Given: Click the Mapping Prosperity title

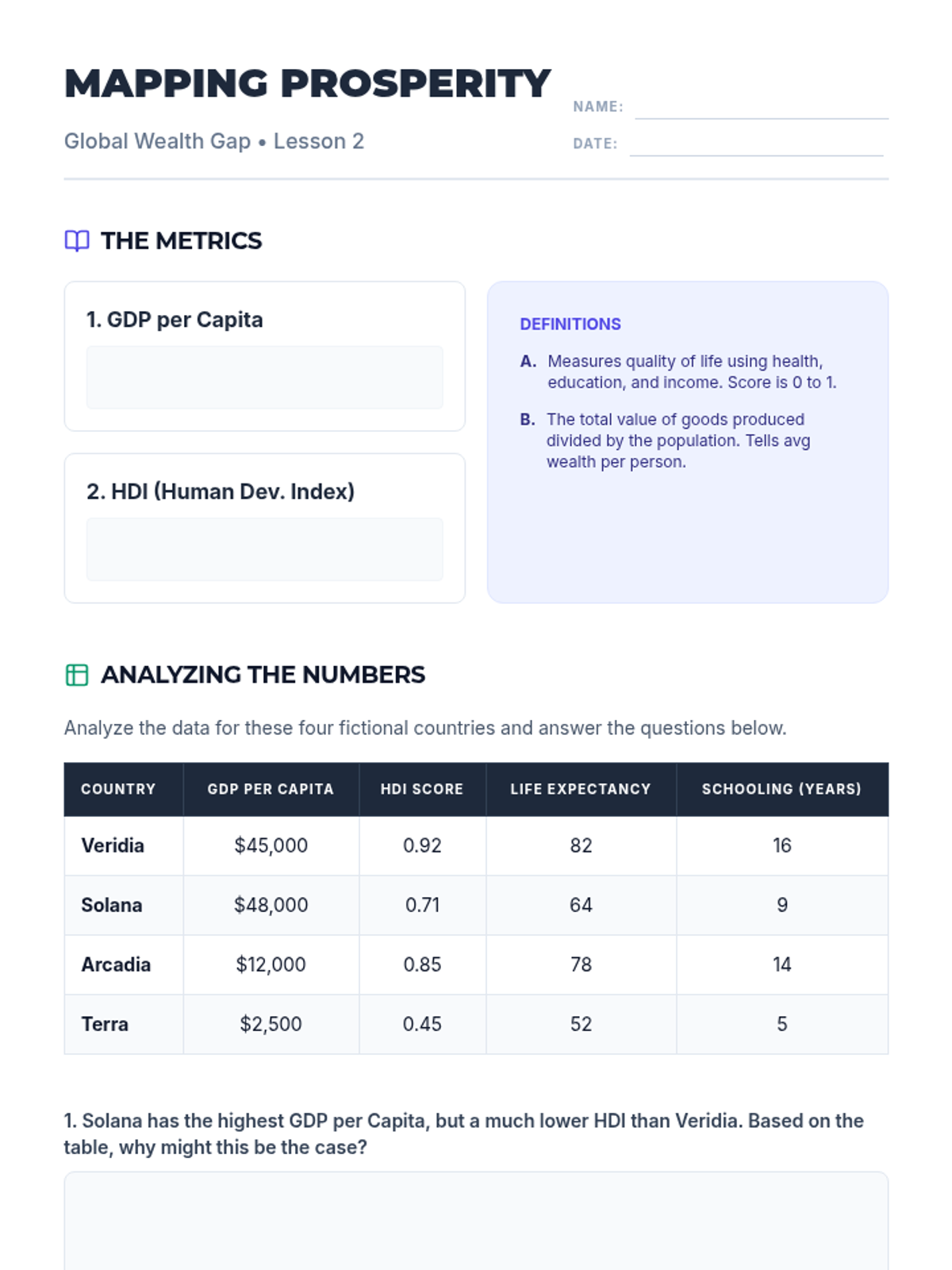Looking at the screenshot, I should 307,83.
